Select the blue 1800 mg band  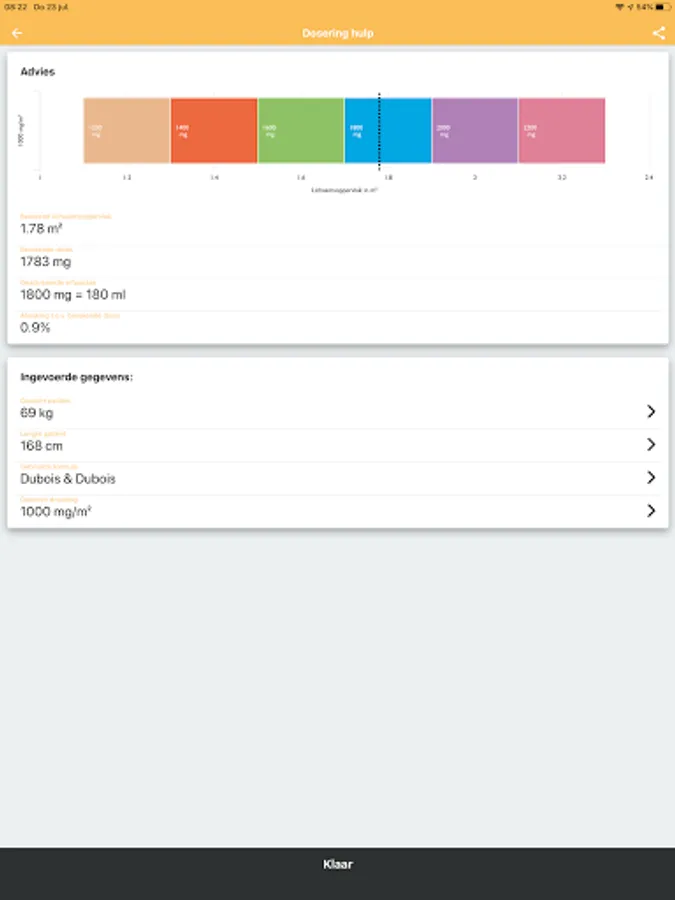(x=360, y=130)
